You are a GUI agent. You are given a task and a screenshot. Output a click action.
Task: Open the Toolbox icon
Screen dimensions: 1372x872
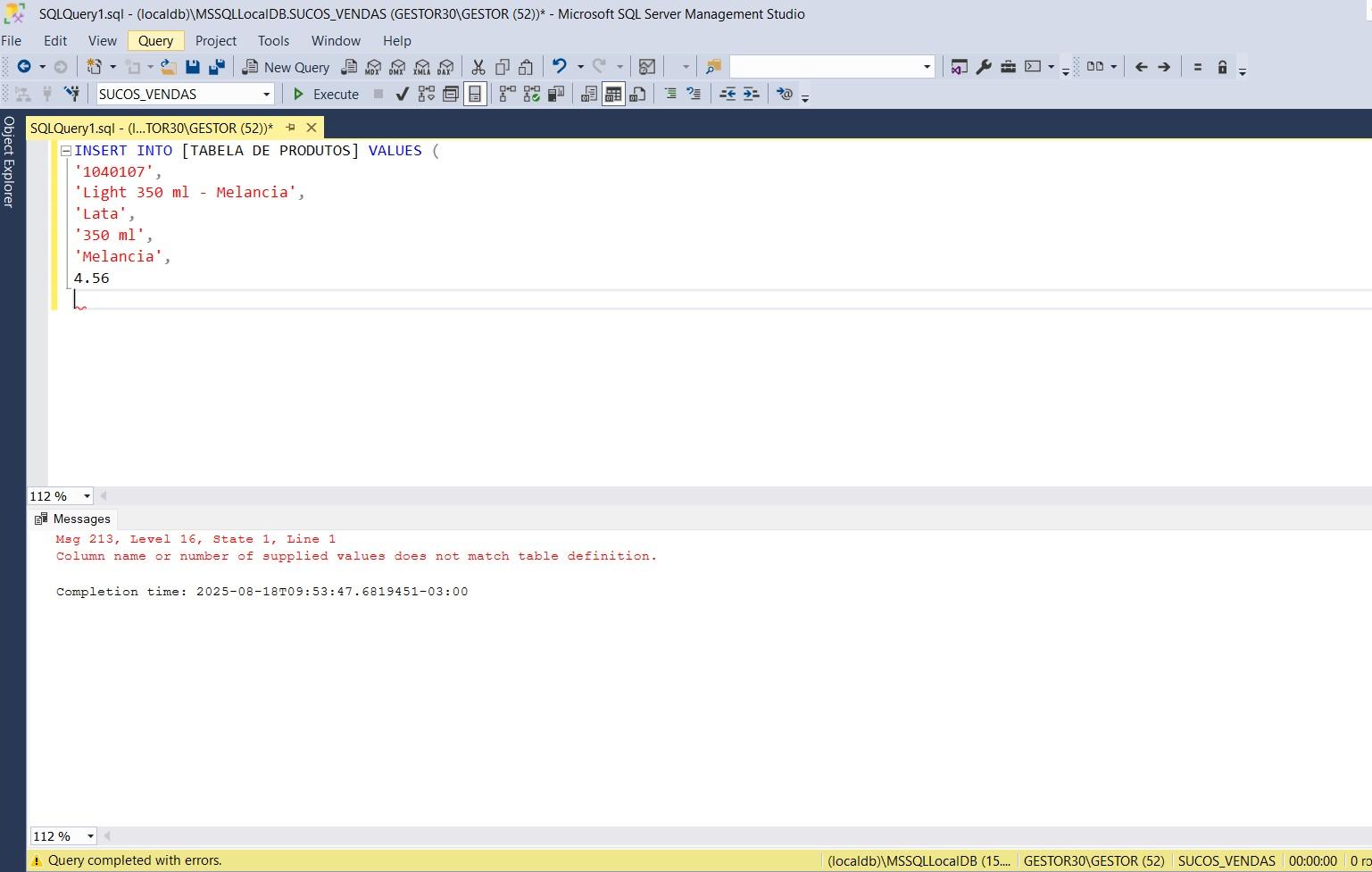tap(1008, 67)
